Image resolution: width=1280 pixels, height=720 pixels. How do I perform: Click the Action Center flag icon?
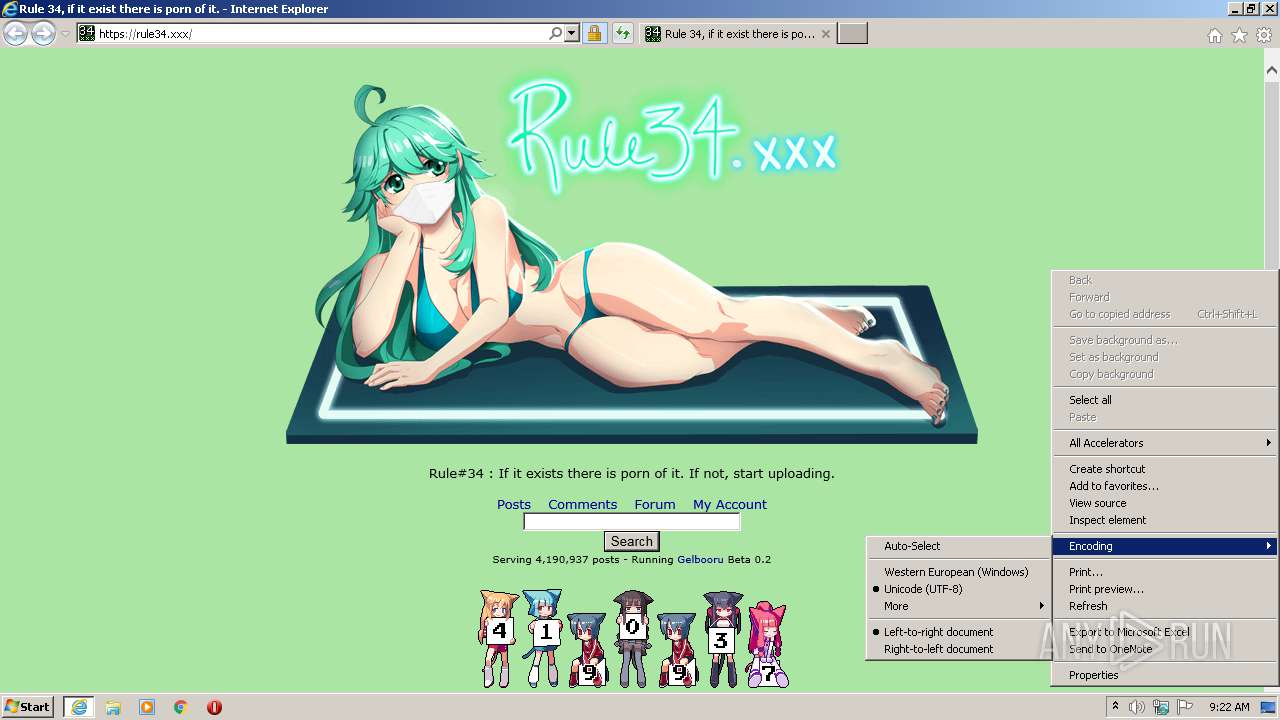pyautogui.click(x=1185, y=707)
